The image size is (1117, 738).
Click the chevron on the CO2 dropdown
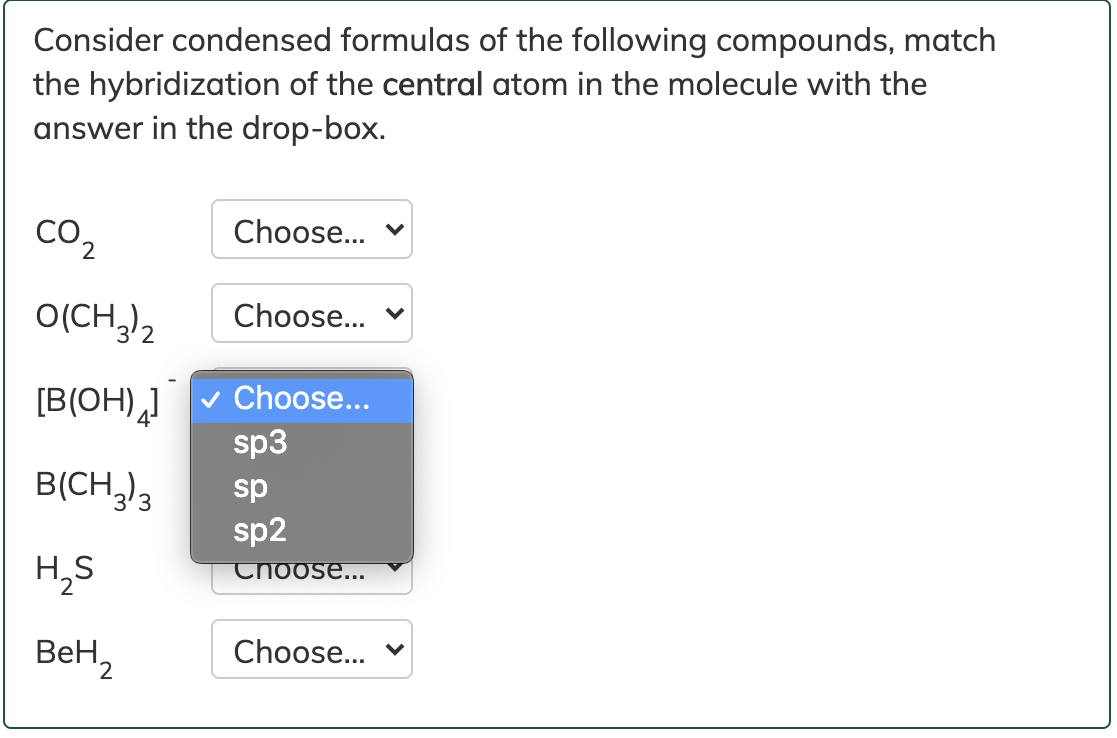pos(394,229)
